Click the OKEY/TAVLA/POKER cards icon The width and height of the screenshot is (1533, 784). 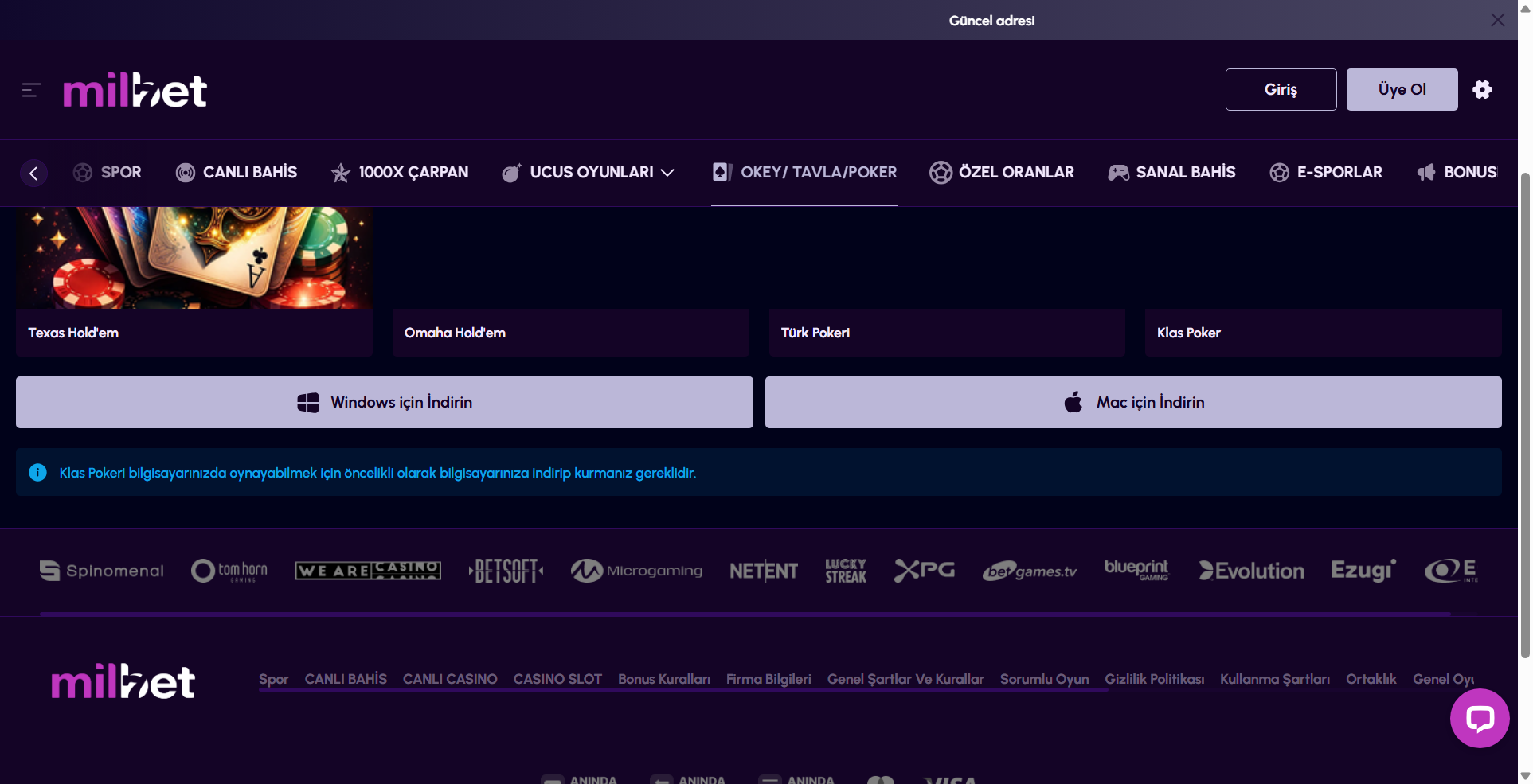pos(722,172)
